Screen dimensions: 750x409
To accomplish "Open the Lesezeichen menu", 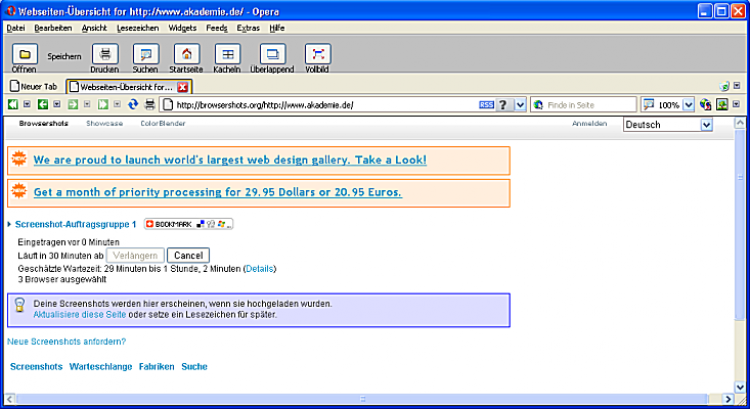I will (x=134, y=28).
